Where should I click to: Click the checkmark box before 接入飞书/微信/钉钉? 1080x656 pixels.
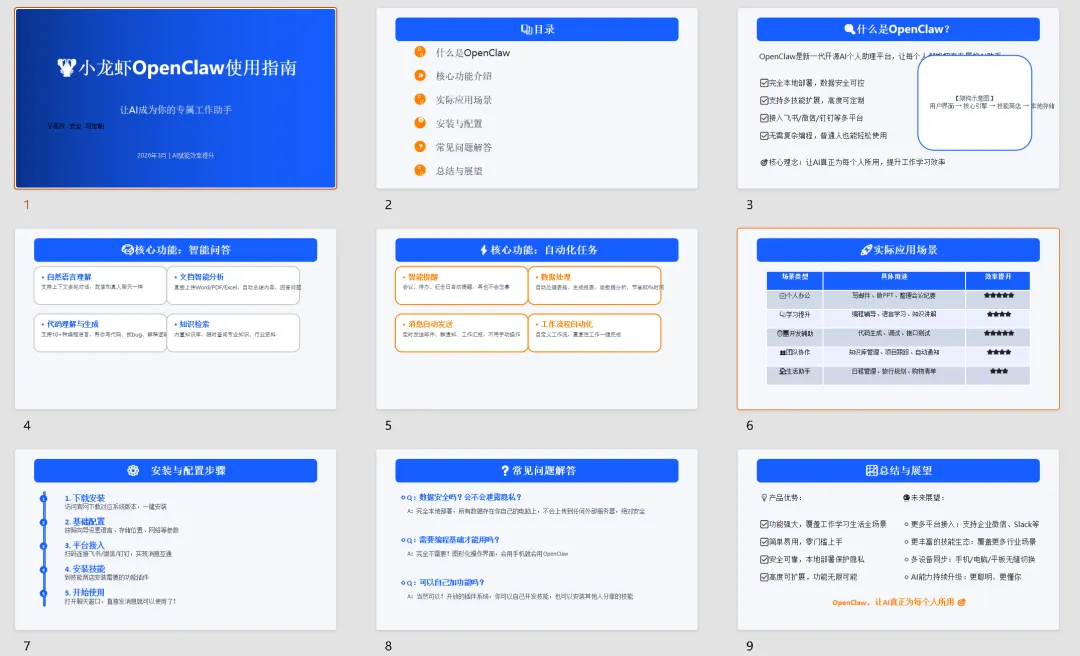(764, 119)
